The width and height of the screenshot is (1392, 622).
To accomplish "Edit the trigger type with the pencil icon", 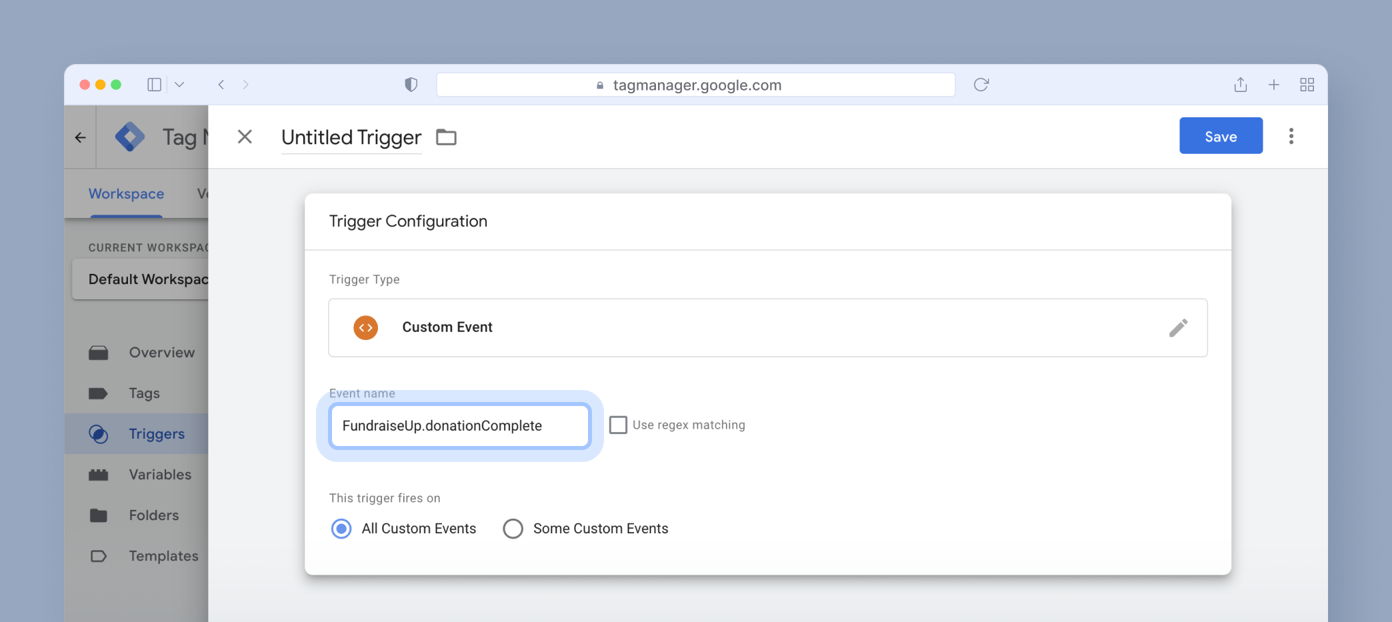I will (x=1179, y=327).
